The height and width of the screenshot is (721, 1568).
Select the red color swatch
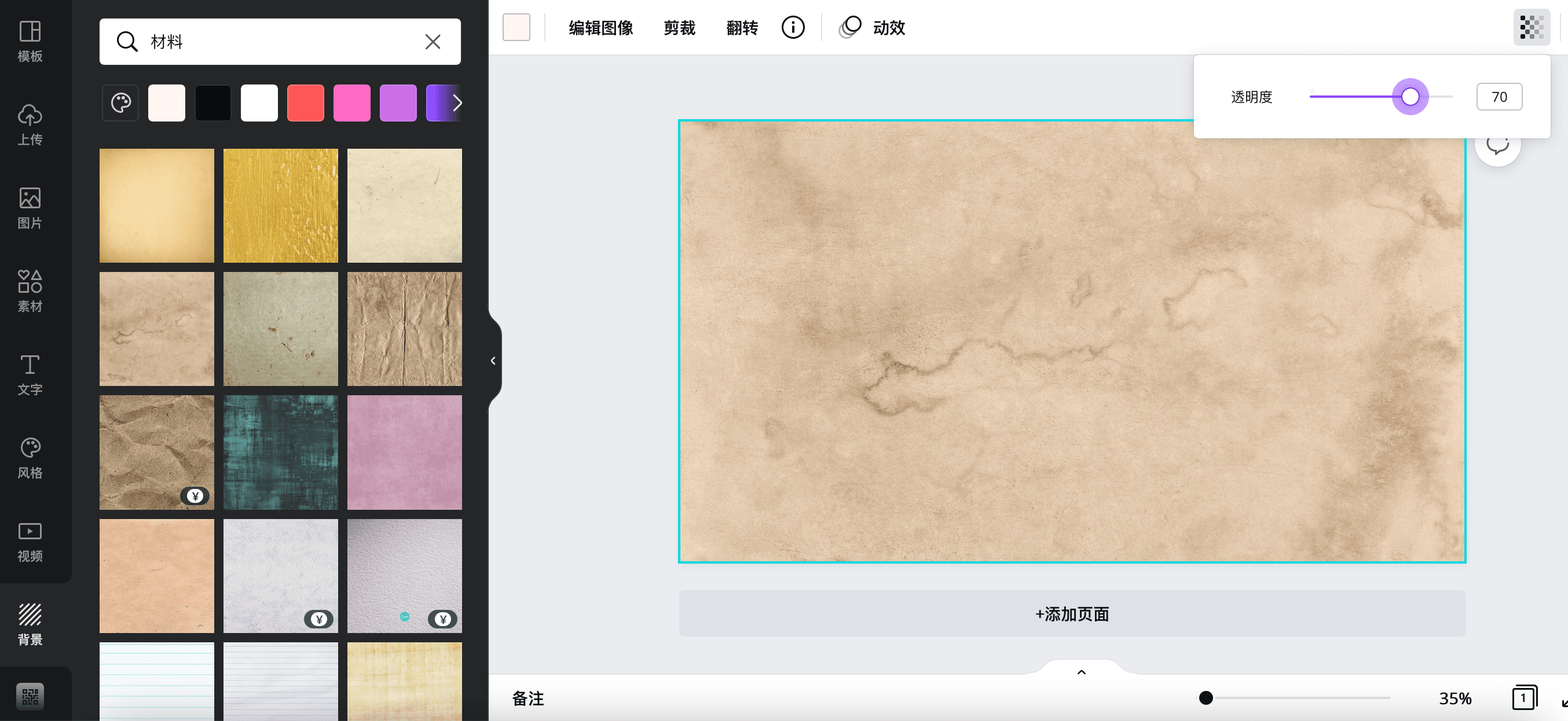306,103
